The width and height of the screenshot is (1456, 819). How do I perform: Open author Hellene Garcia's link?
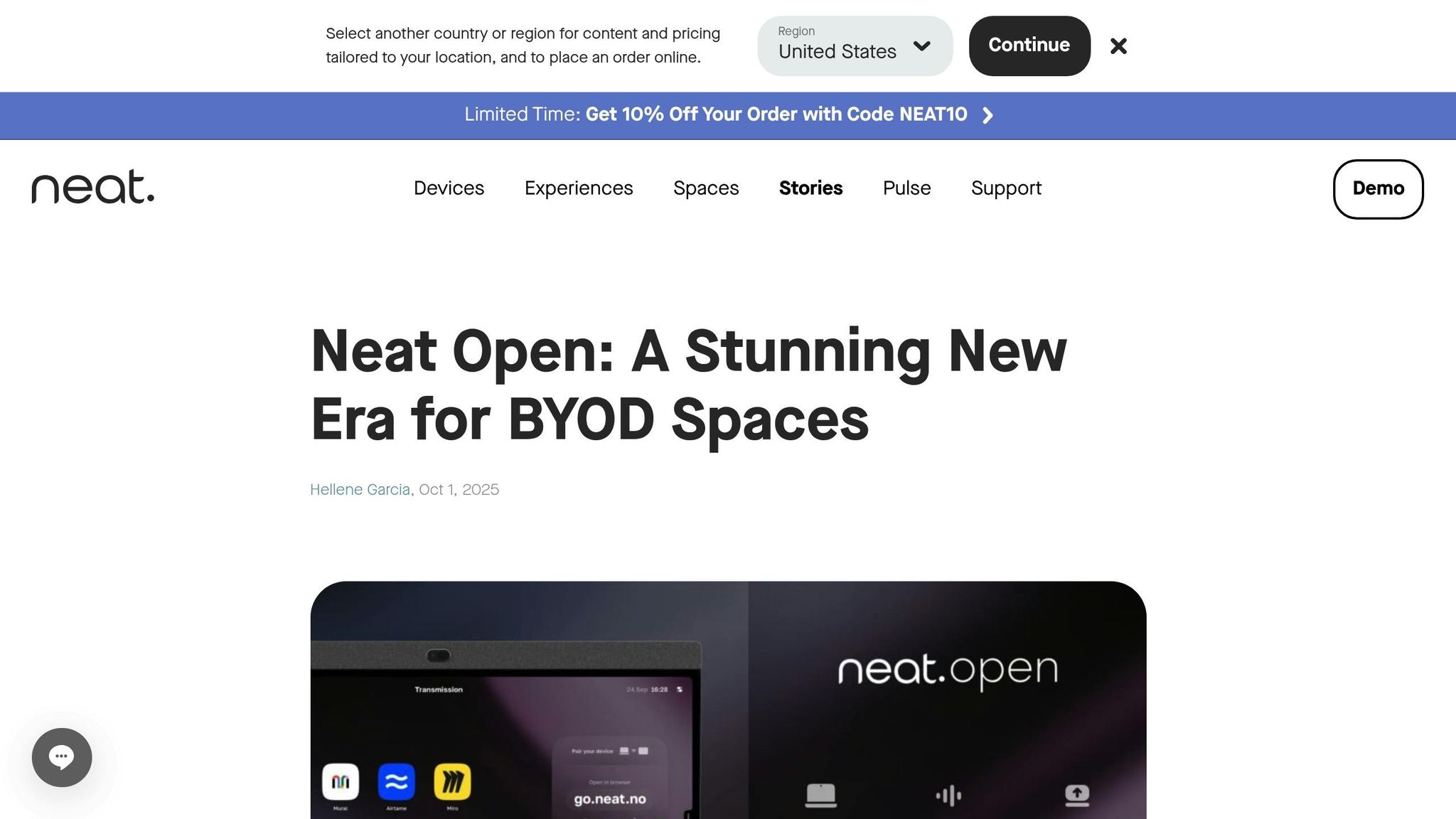click(360, 490)
